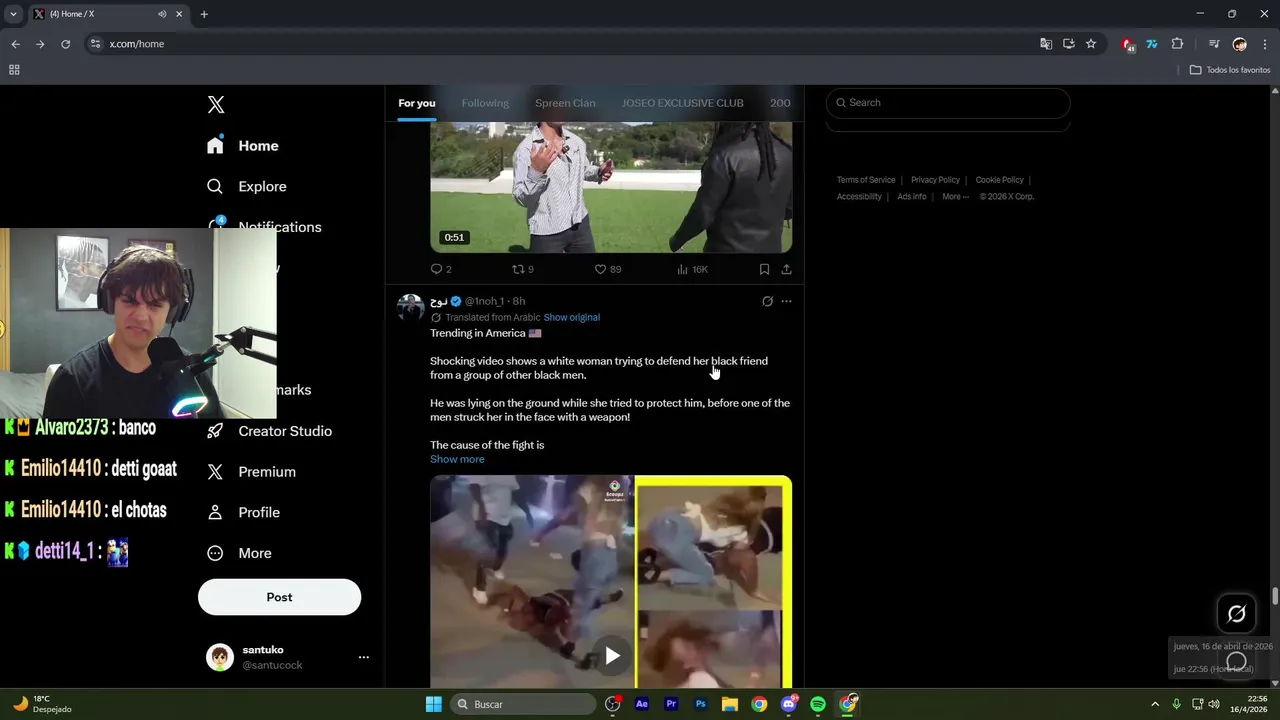Open Windows Start menu
Screen dimensions: 1280x720
point(433,704)
